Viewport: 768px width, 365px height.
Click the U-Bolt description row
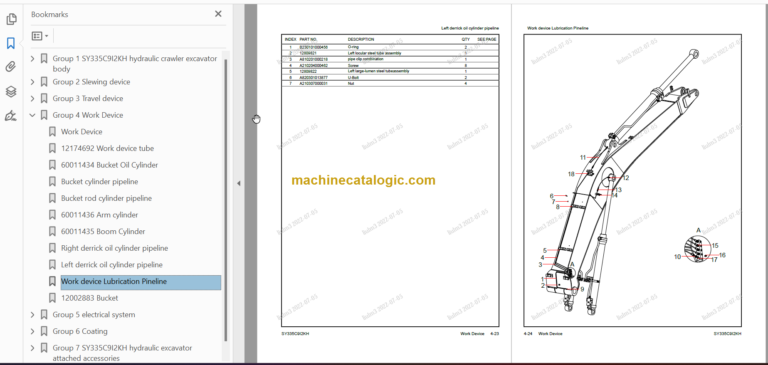(x=353, y=77)
